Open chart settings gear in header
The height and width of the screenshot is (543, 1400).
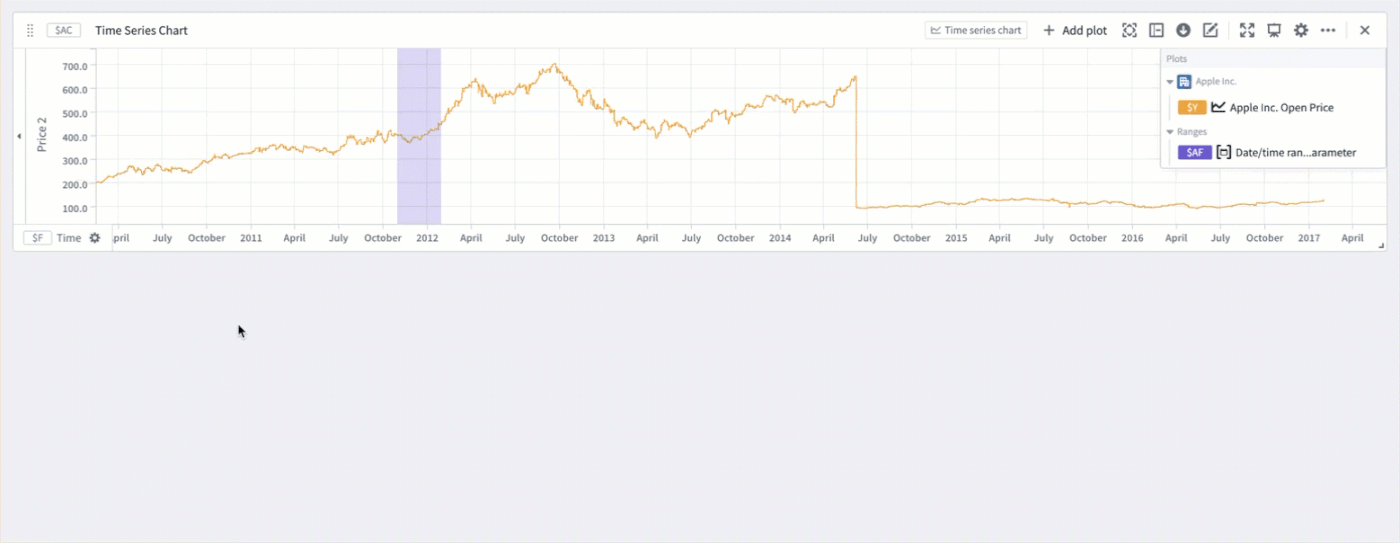pyautogui.click(x=1301, y=31)
